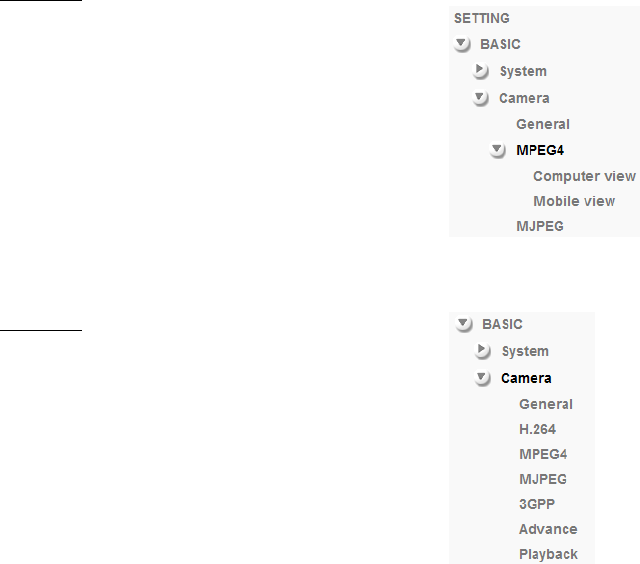Open the Mobile view settings

tap(574, 201)
